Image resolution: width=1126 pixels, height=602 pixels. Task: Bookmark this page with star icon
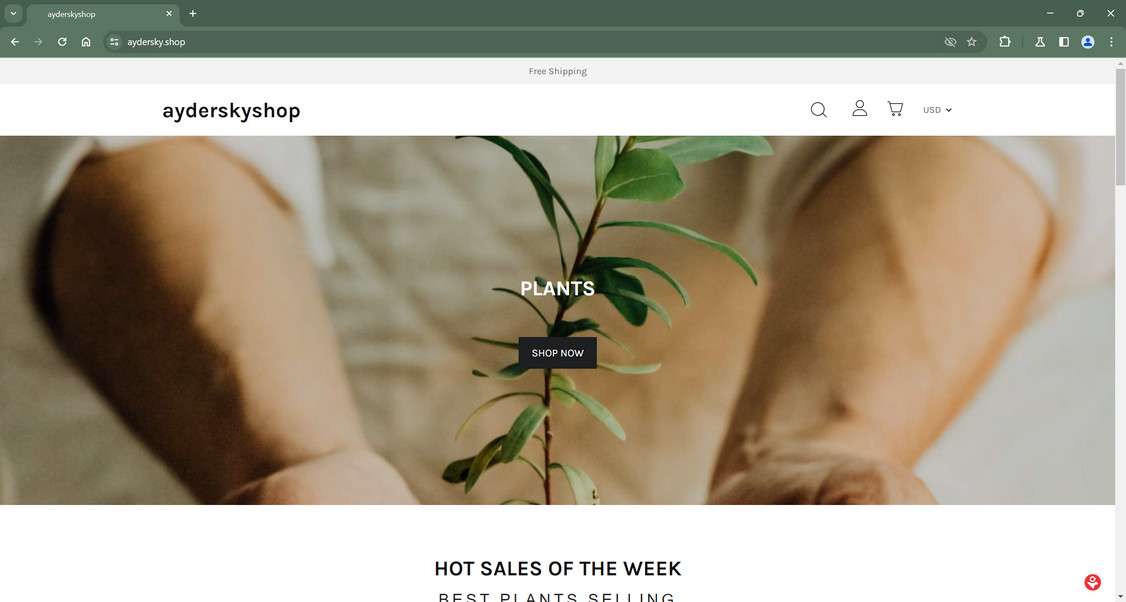pyautogui.click(x=972, y=42)
